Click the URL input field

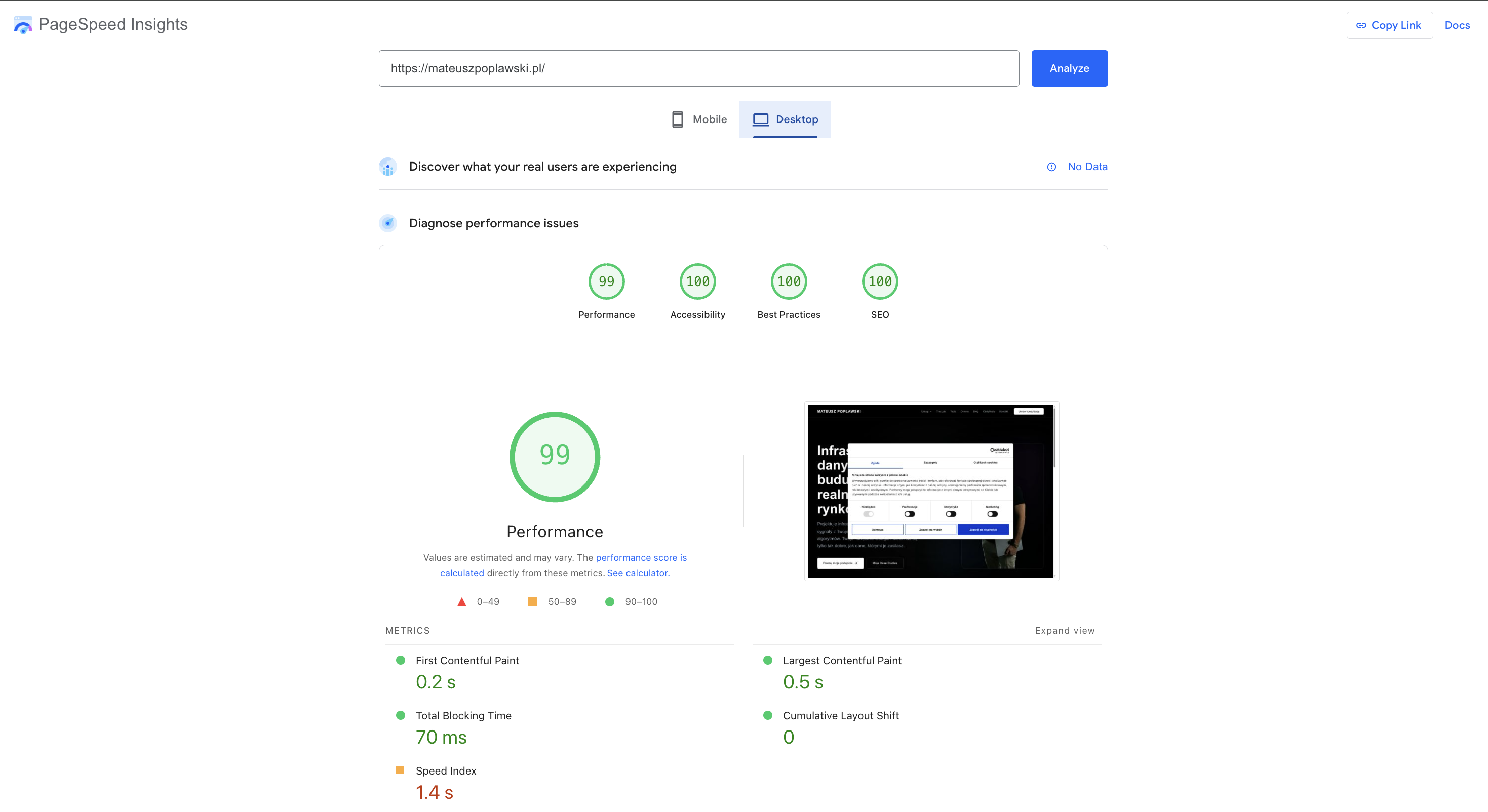[698, 68]
